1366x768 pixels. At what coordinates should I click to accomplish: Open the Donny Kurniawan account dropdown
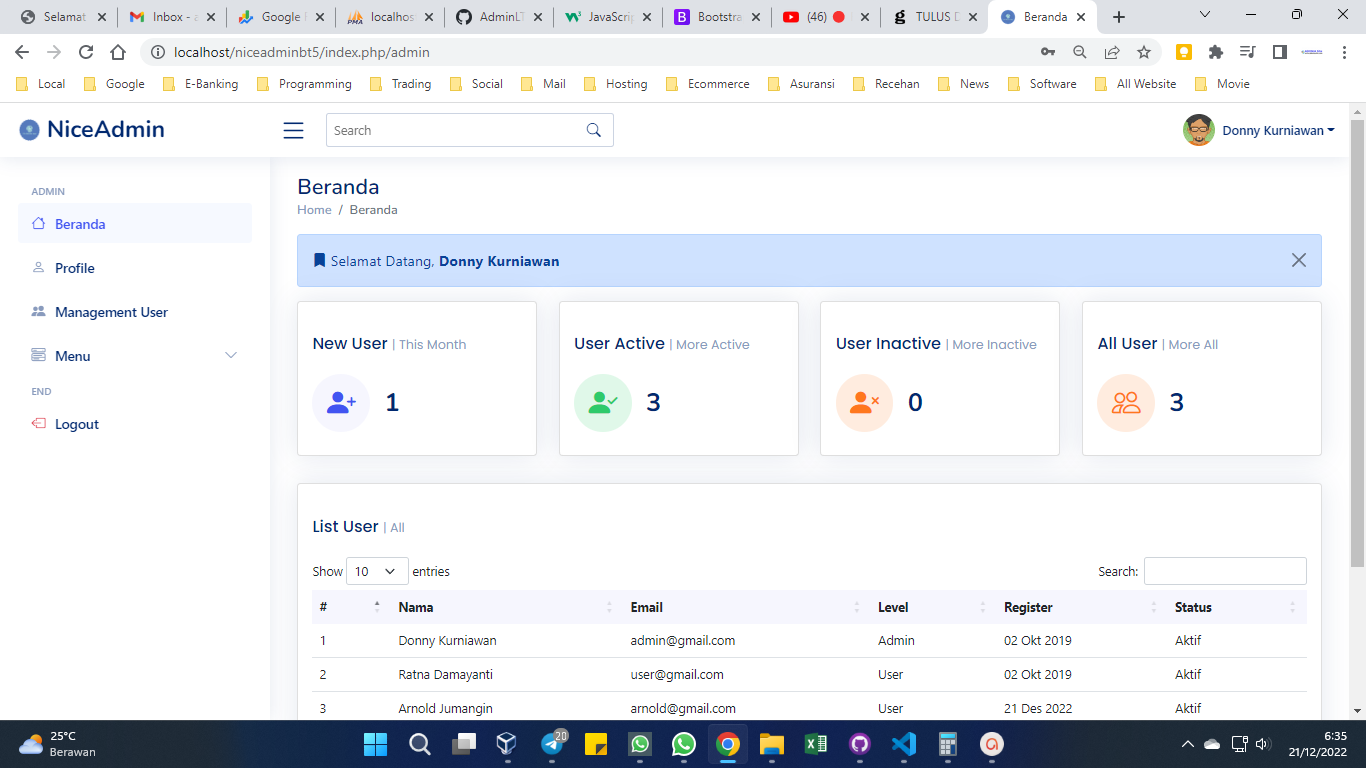click(1277, 131)
